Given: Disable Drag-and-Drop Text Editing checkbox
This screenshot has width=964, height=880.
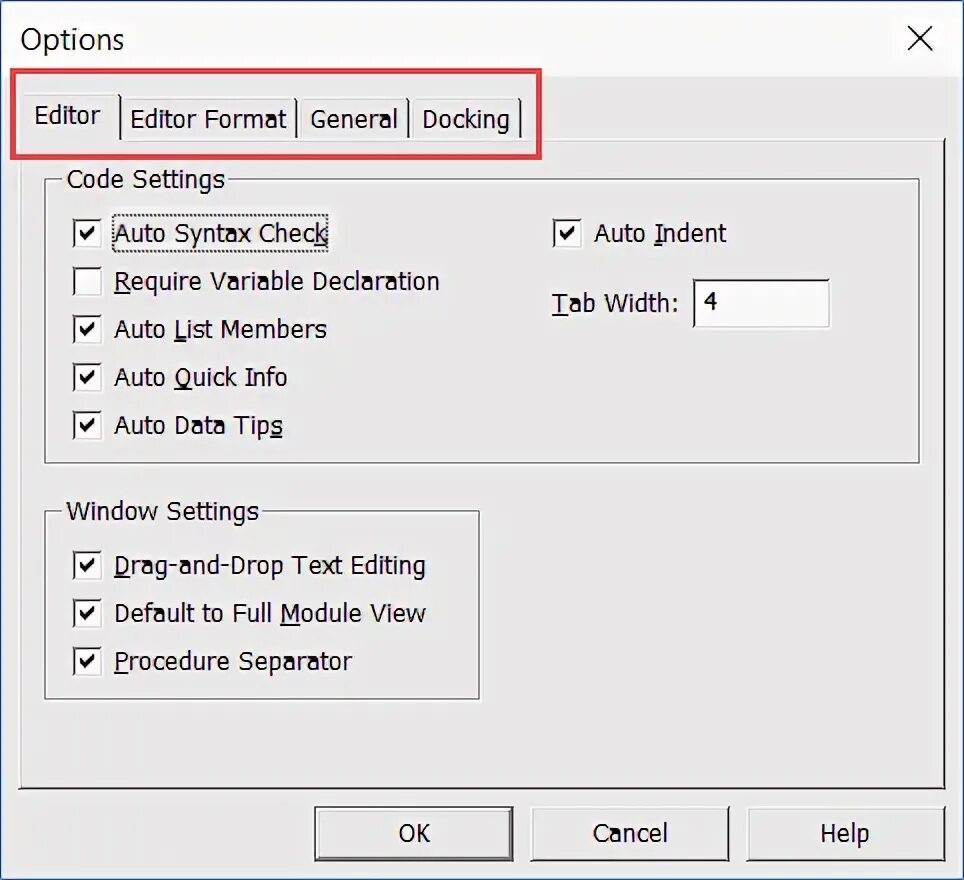Looking at the screenshot, I should tap(88, 566).
